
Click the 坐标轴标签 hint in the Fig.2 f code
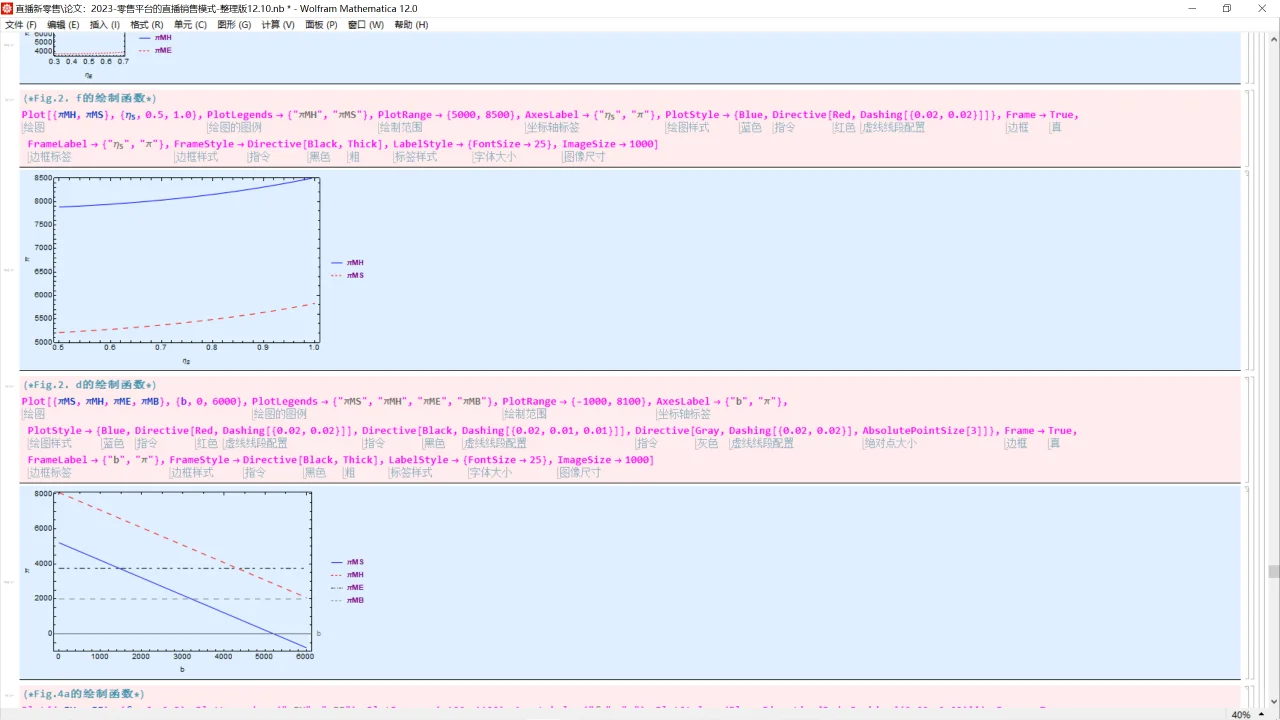tap(553, 128)
